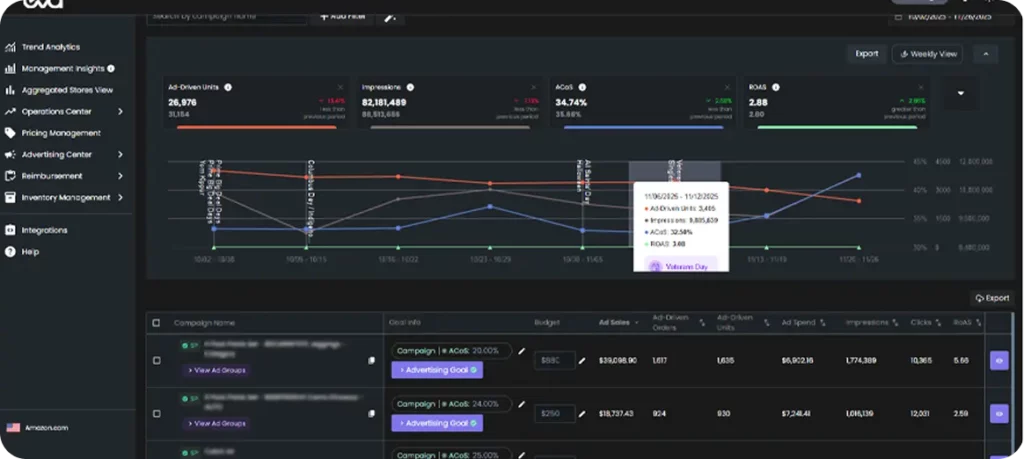Export the chart data
1024x459 pixels.
(x=867, y=54)
